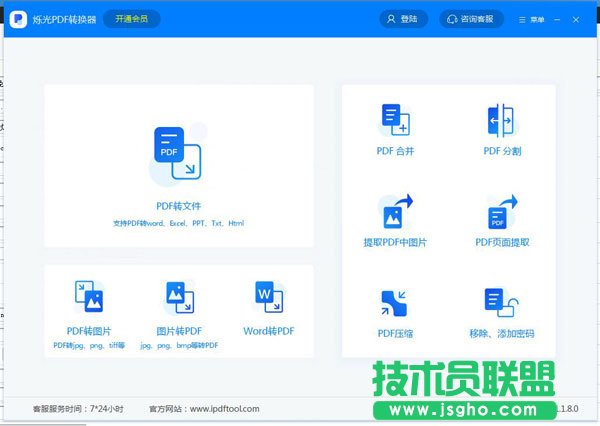
Task: Click the 图片转PDF label
Action: click(x=179, y=331)
